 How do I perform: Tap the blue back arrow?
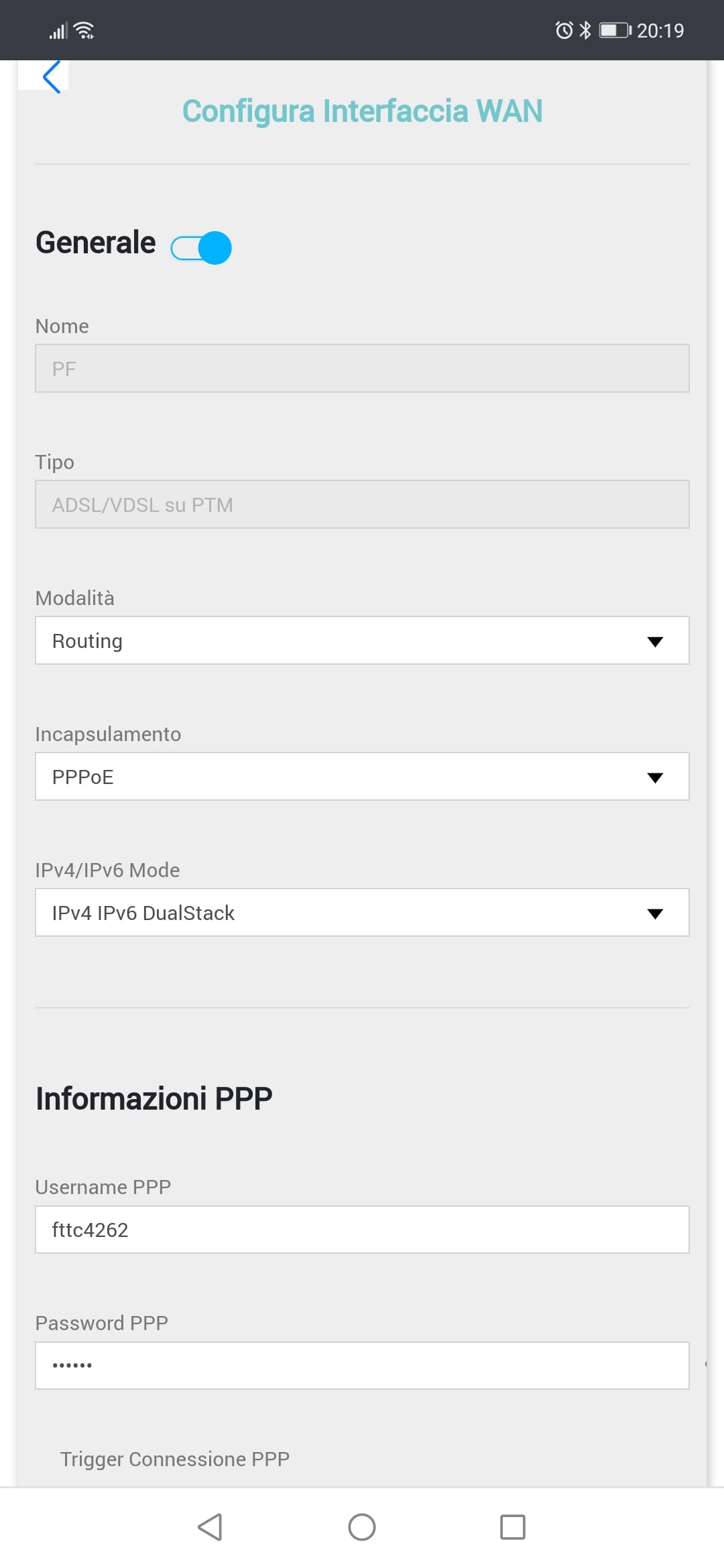click(x=51, y=77)
